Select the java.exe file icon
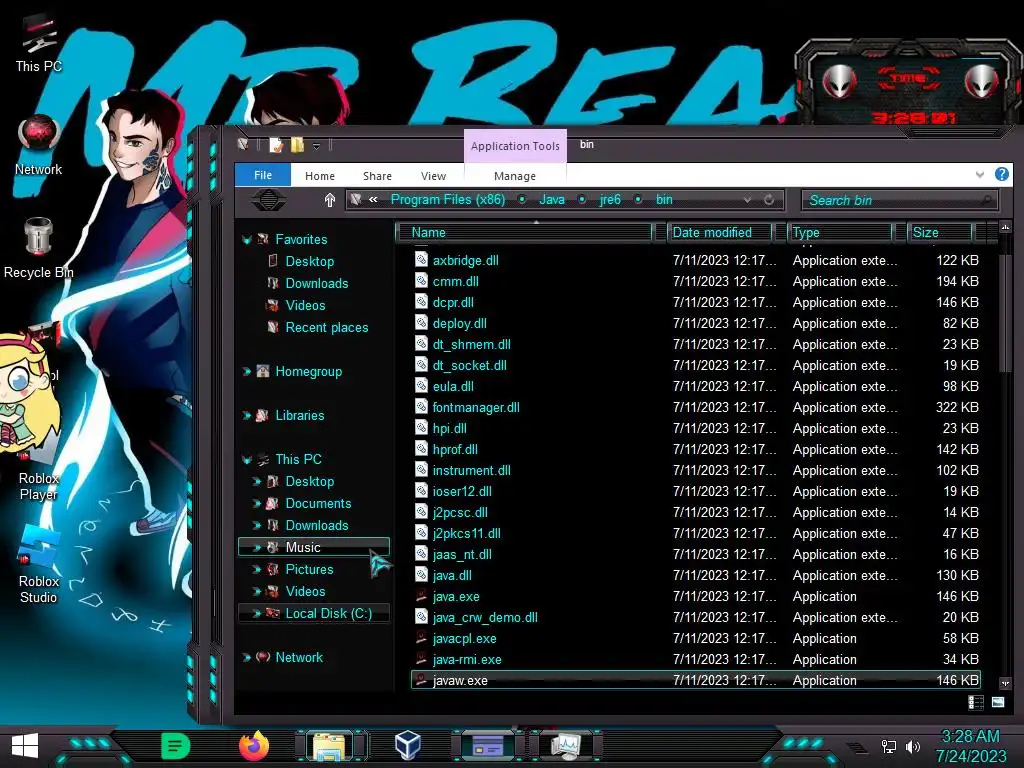Image resolution: width=1024 pixels, height=768 pixels. (422, 596)
